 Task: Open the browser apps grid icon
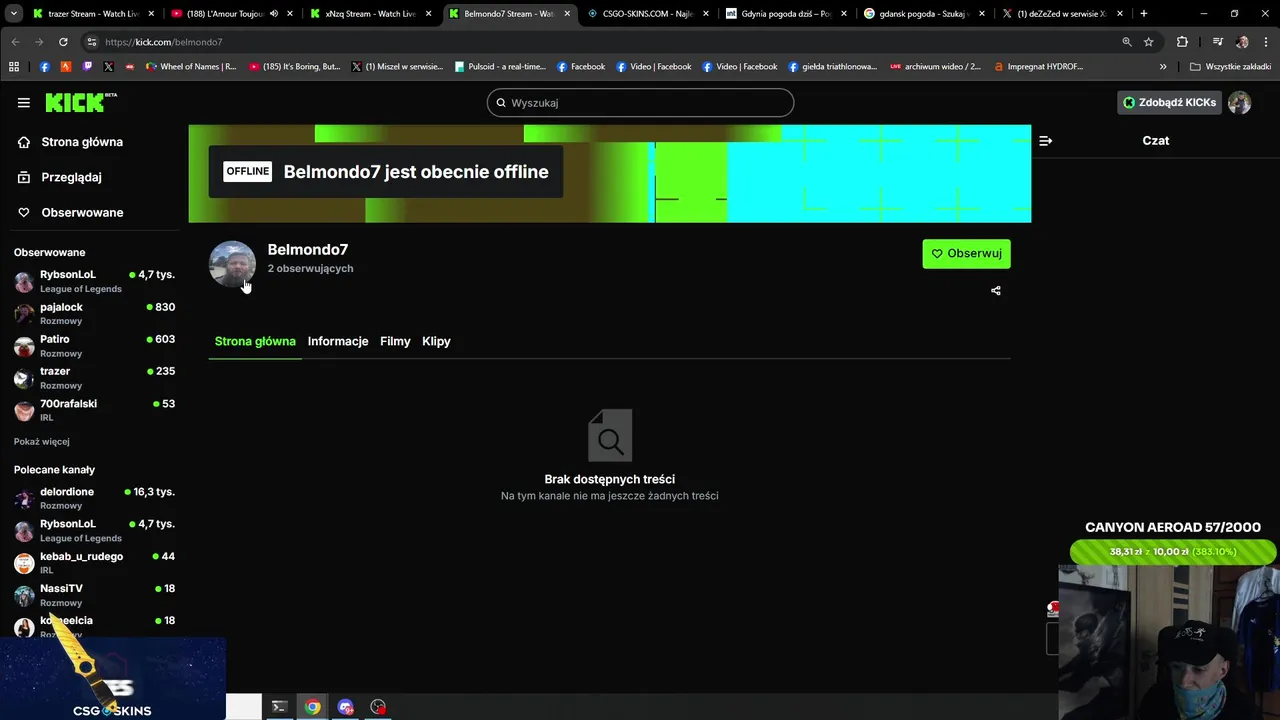[14, 66]
